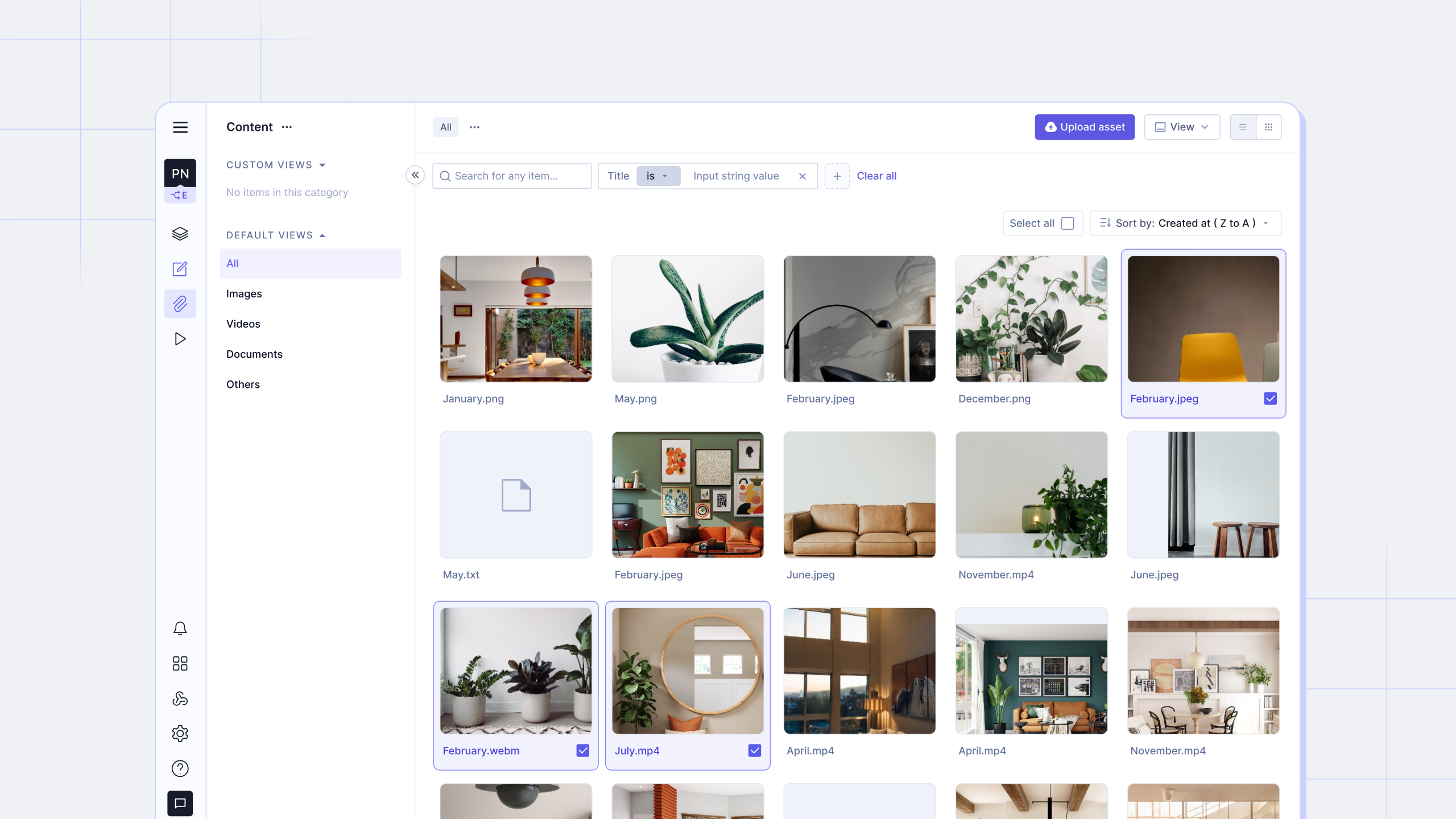1456x819 pixels.
Task: Click the notifications bell icon
Action: tap(180, 628)
